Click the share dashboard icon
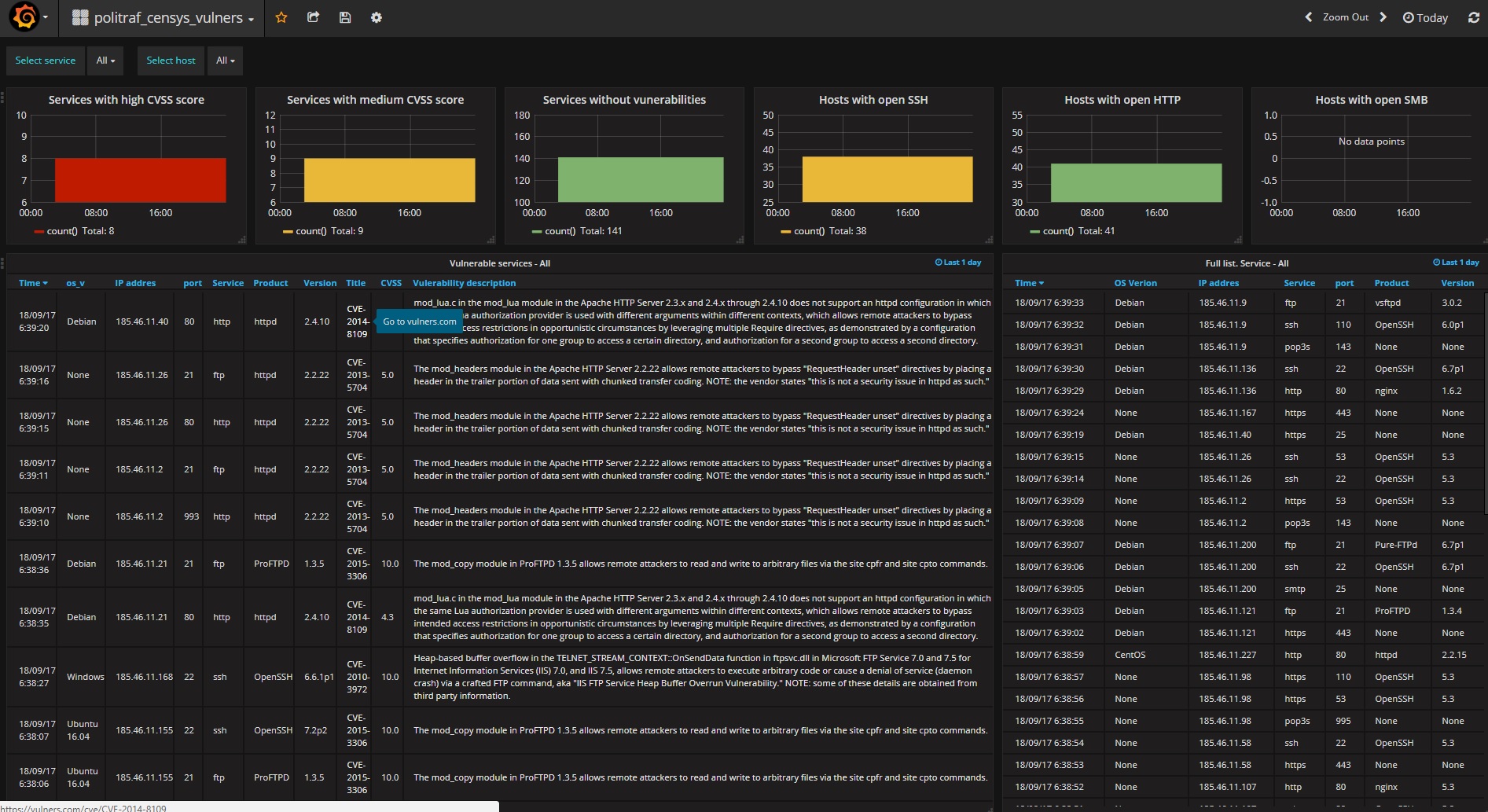Image resolution: width=1488 pixels, height=812 pixels. 313,17
